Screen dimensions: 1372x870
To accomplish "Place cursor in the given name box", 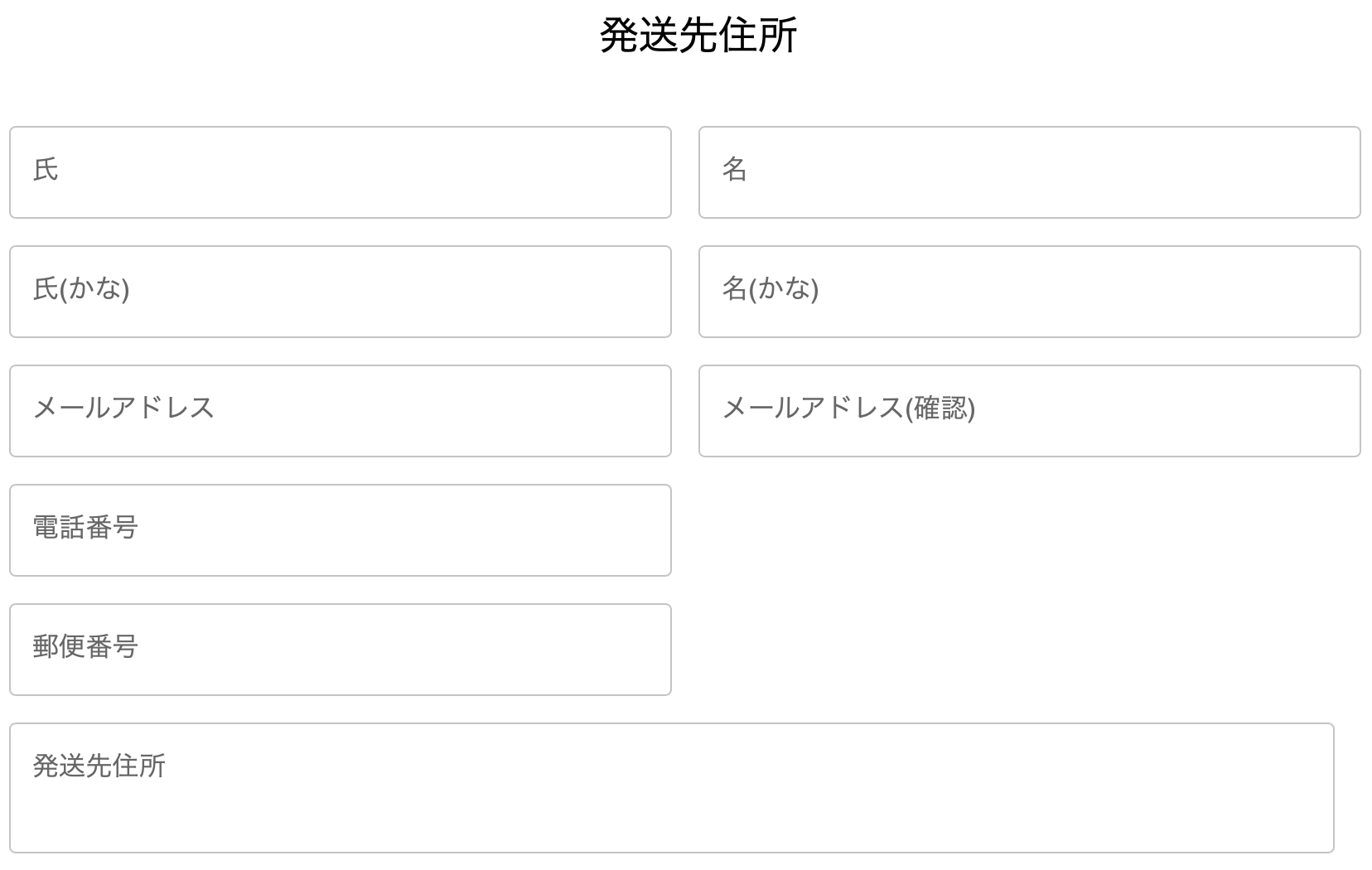I will (1029, 172).
